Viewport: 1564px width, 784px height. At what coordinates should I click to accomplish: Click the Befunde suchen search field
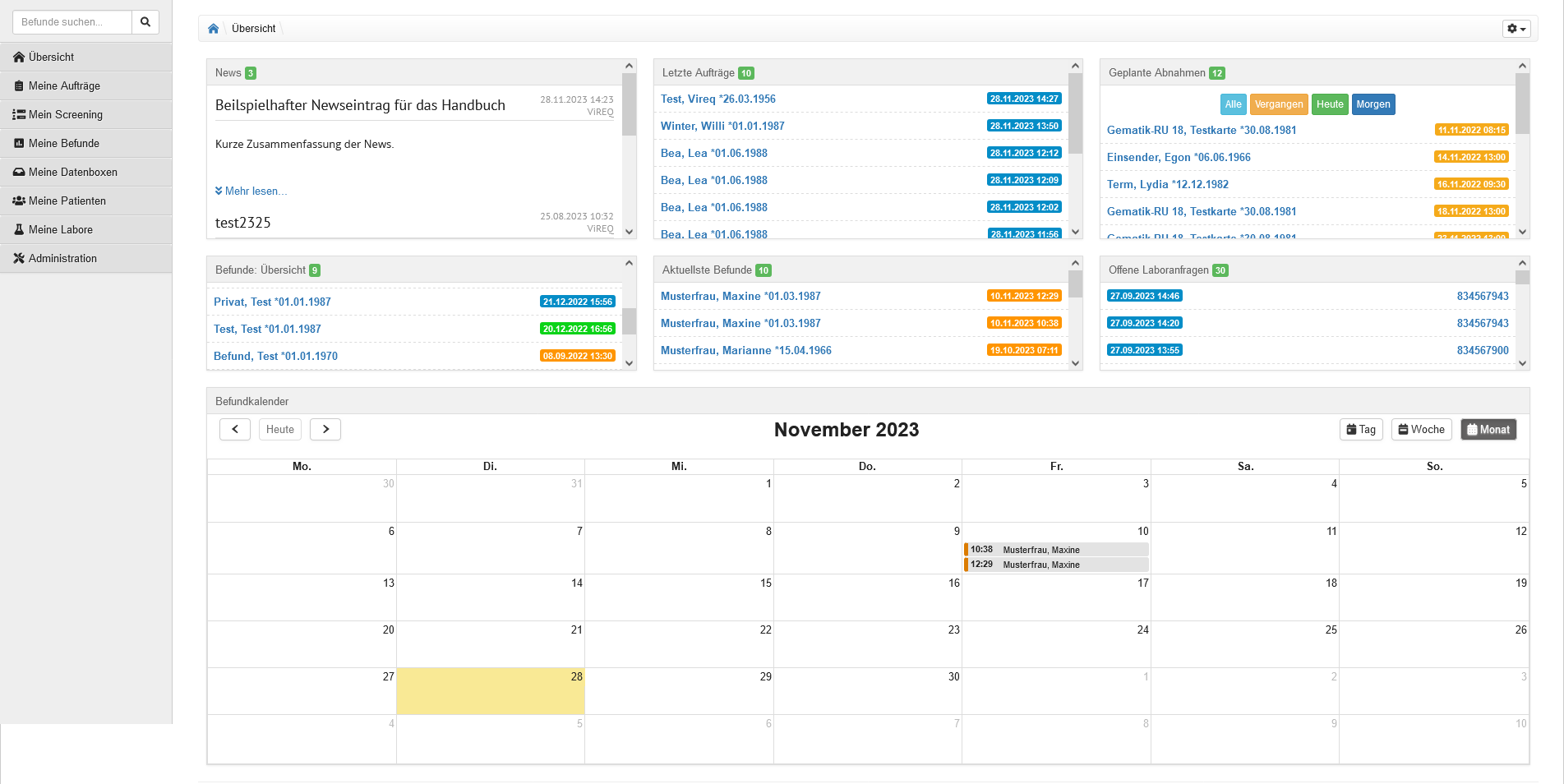point(72,22)
